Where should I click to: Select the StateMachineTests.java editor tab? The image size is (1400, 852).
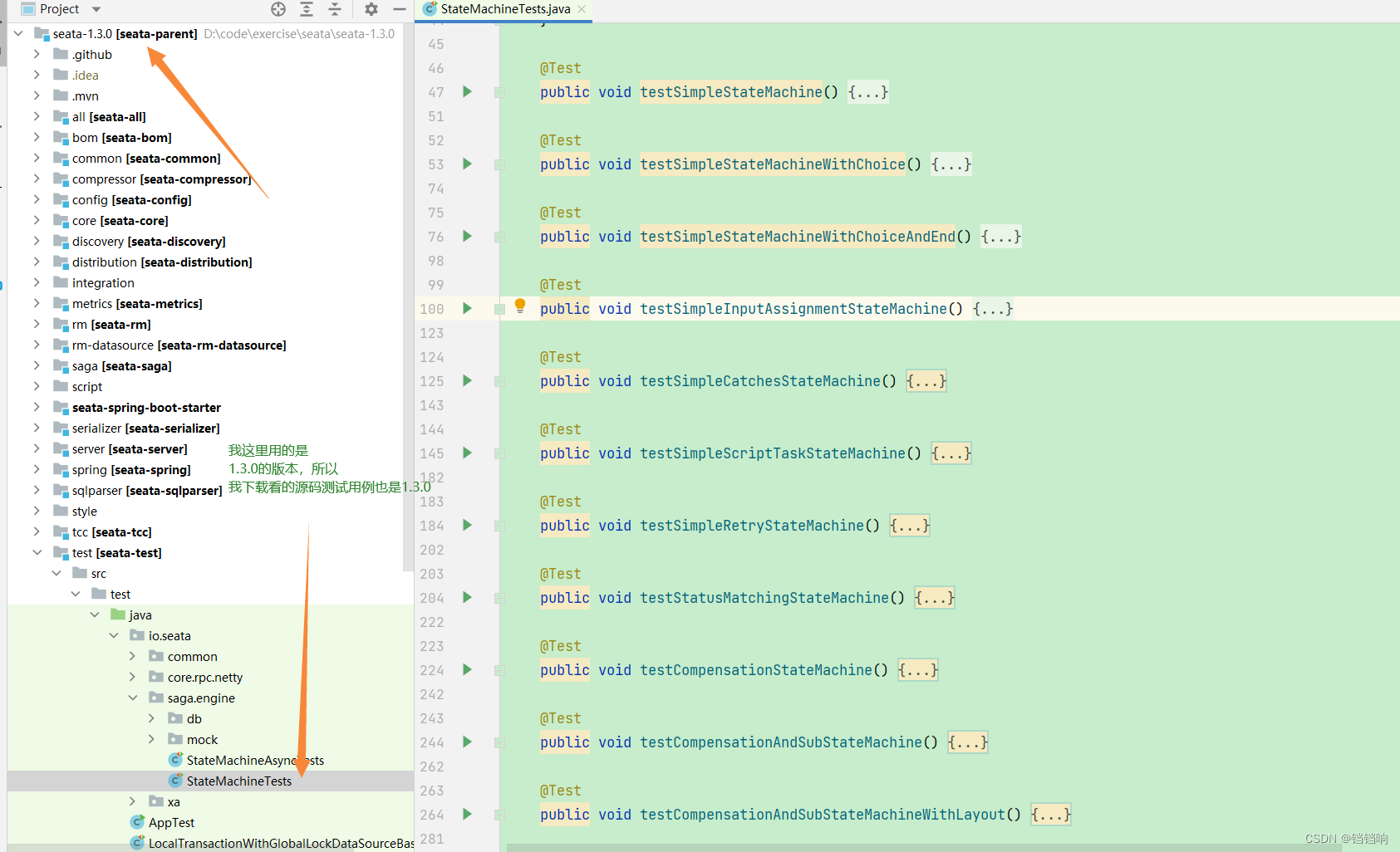(x=504, y=9)
